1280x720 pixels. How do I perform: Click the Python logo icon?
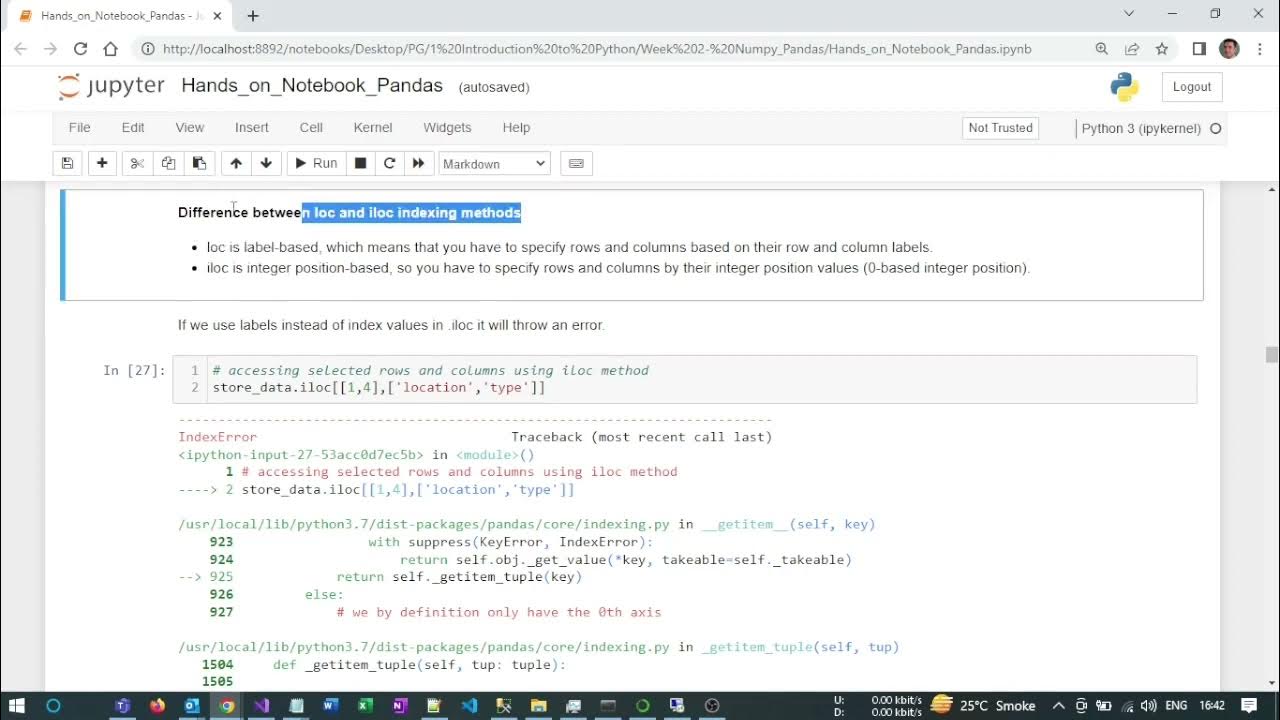(1125, 87)
